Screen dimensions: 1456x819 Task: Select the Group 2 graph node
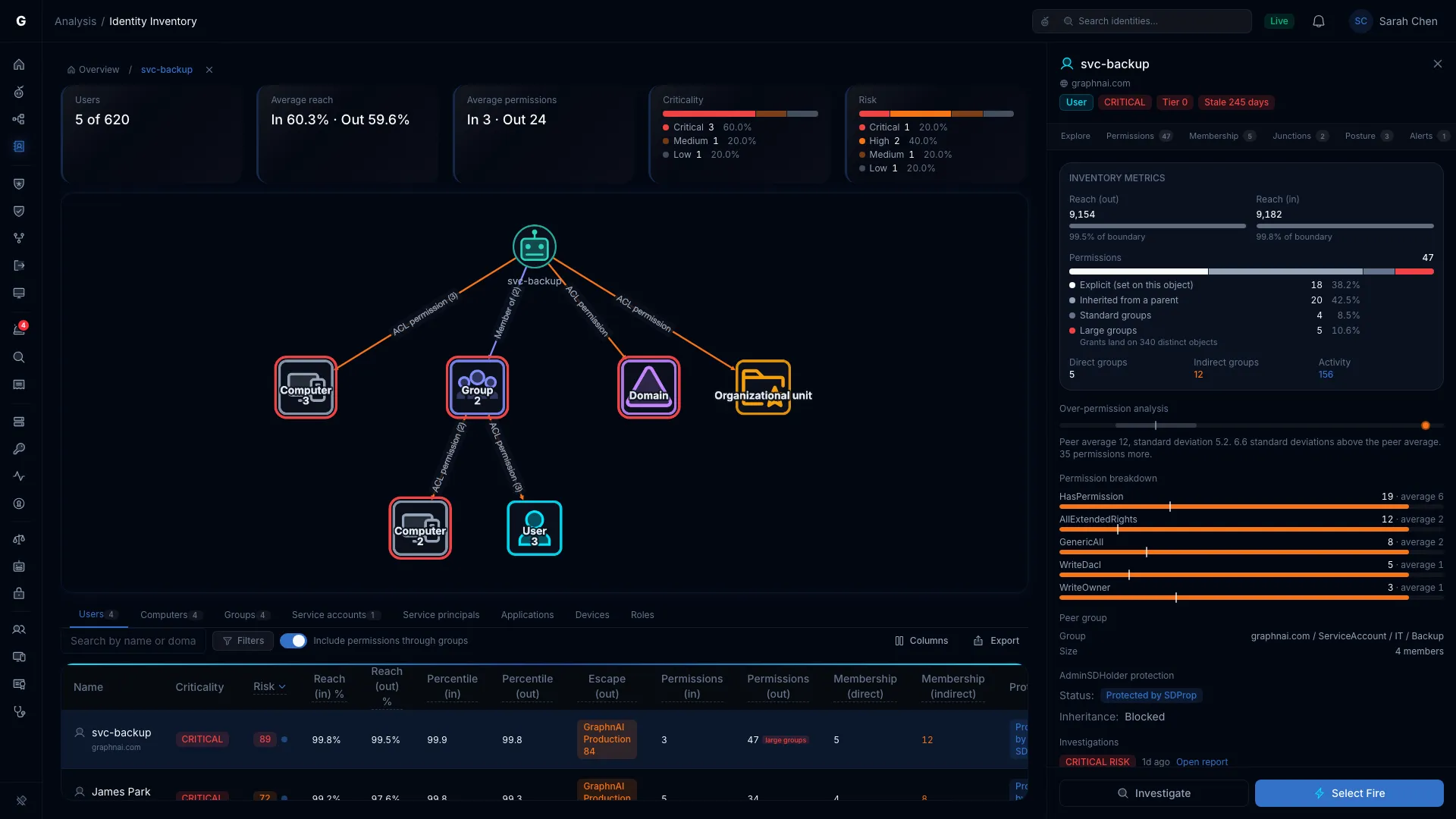coord(478,388)
